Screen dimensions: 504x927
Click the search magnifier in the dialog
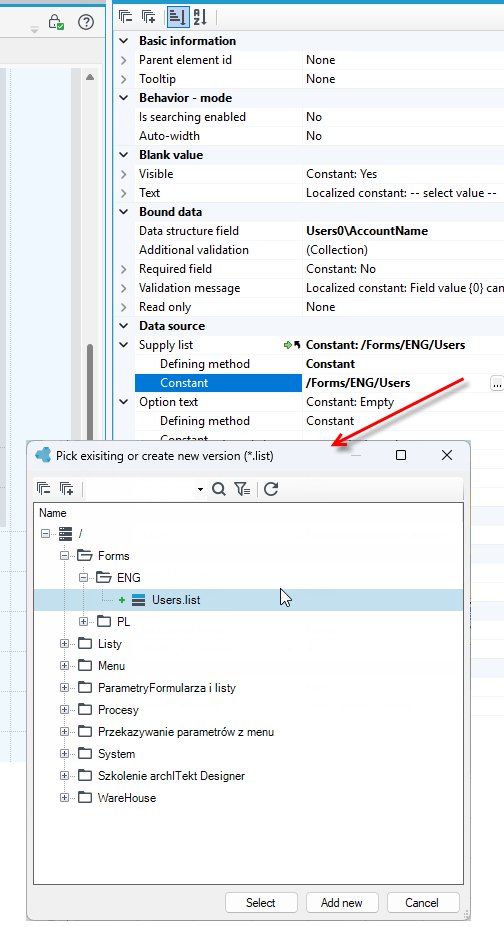pyautogui.click(x=219, y=489)
